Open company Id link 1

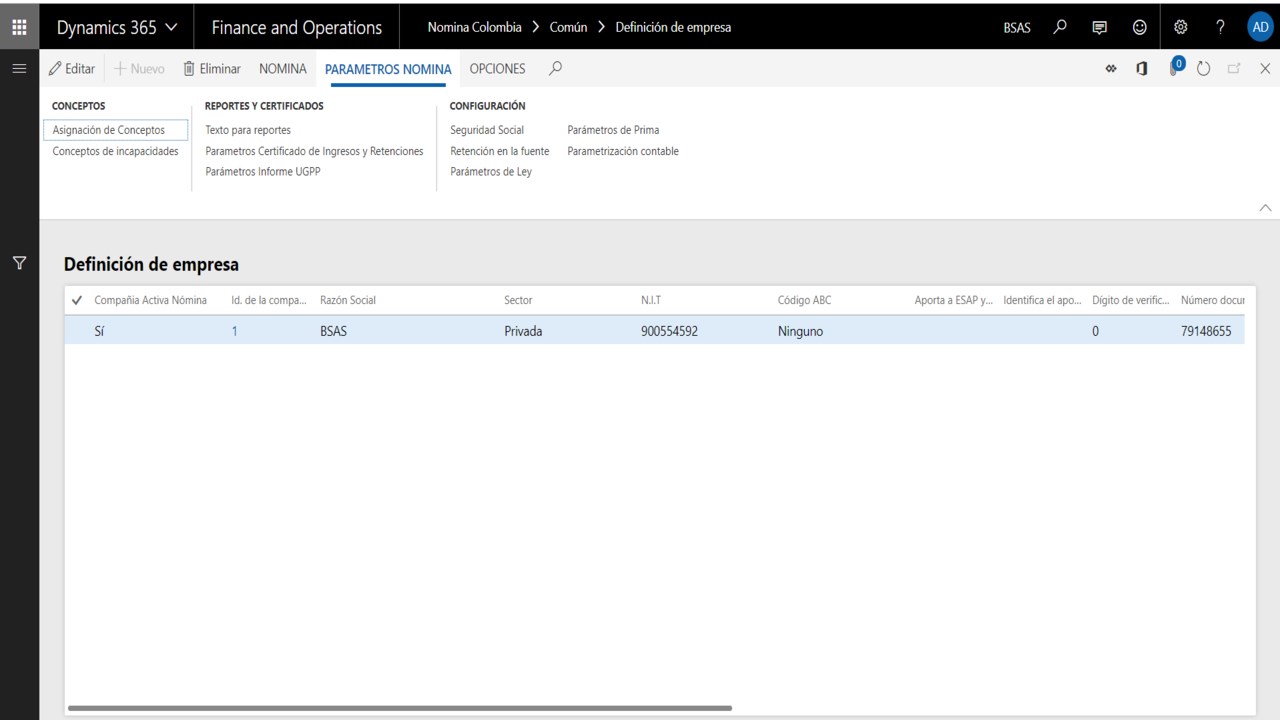[x=235, y=331]
